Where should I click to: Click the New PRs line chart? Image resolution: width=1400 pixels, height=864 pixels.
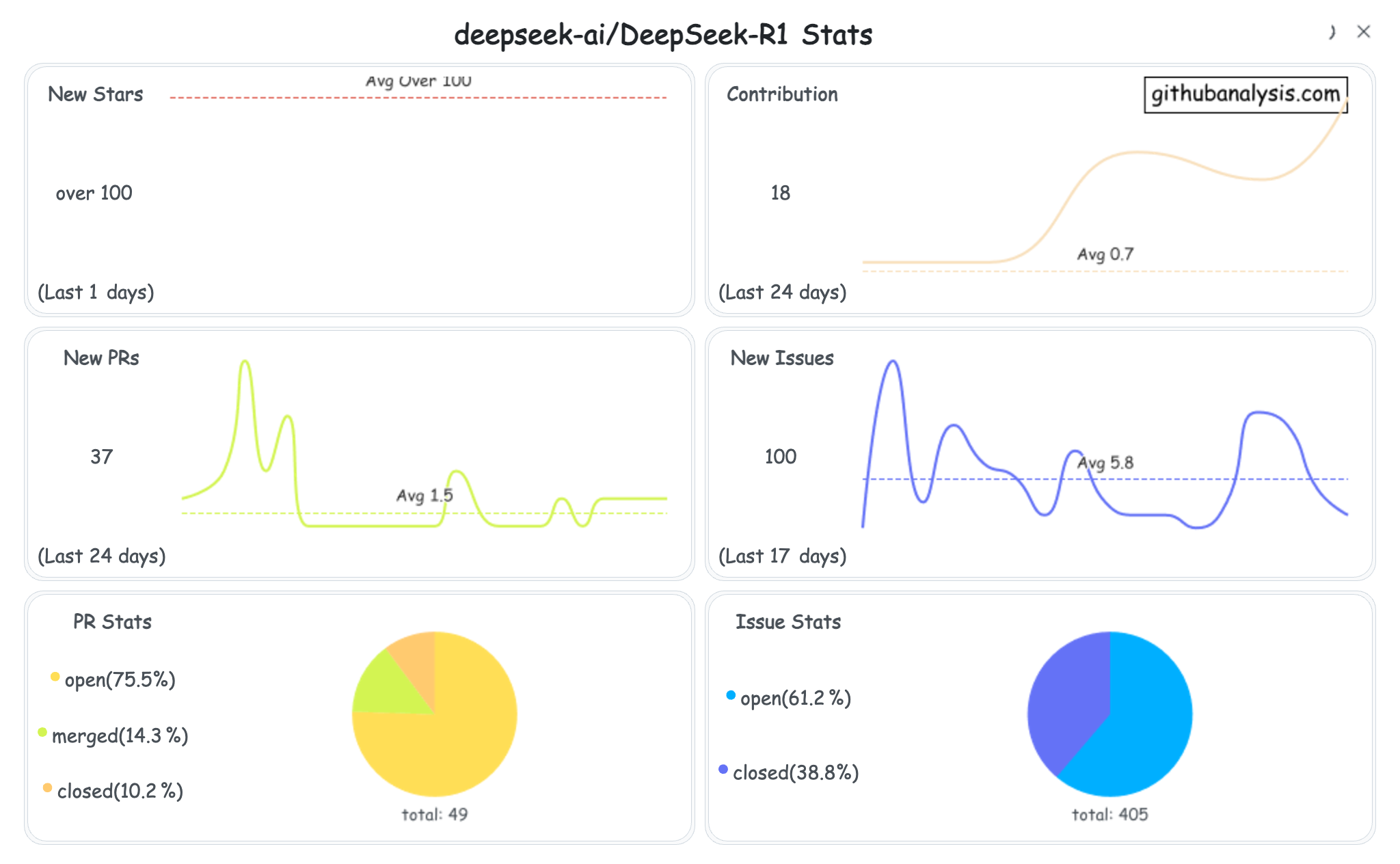424,444
